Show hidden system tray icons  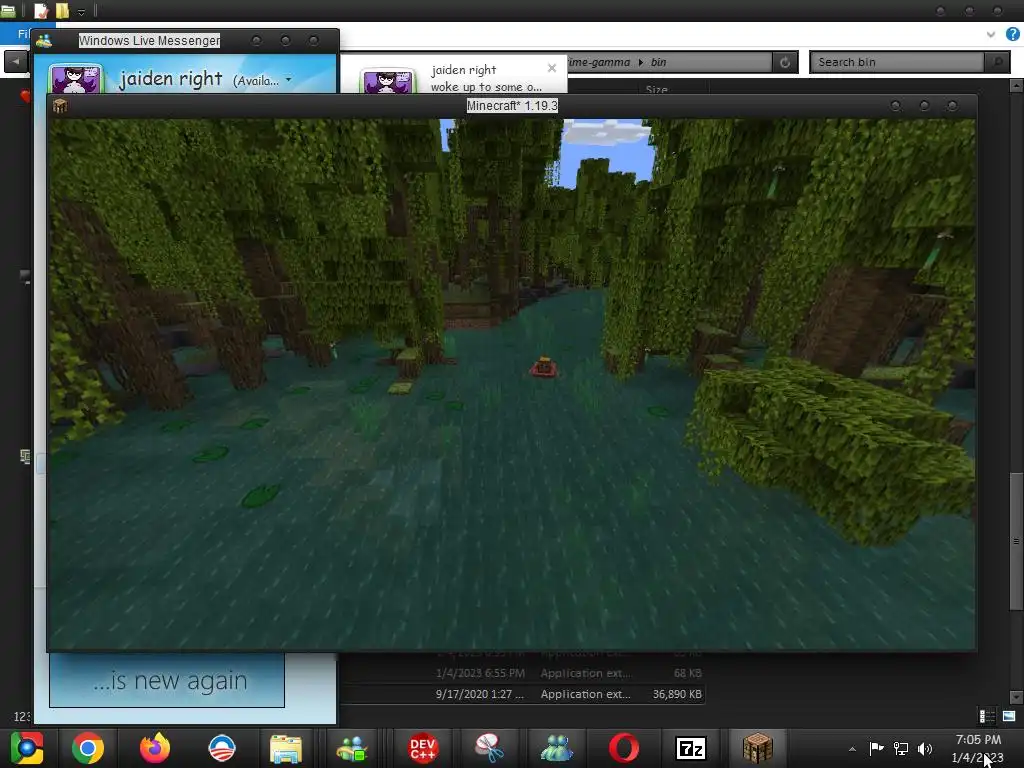pos(852,749)
